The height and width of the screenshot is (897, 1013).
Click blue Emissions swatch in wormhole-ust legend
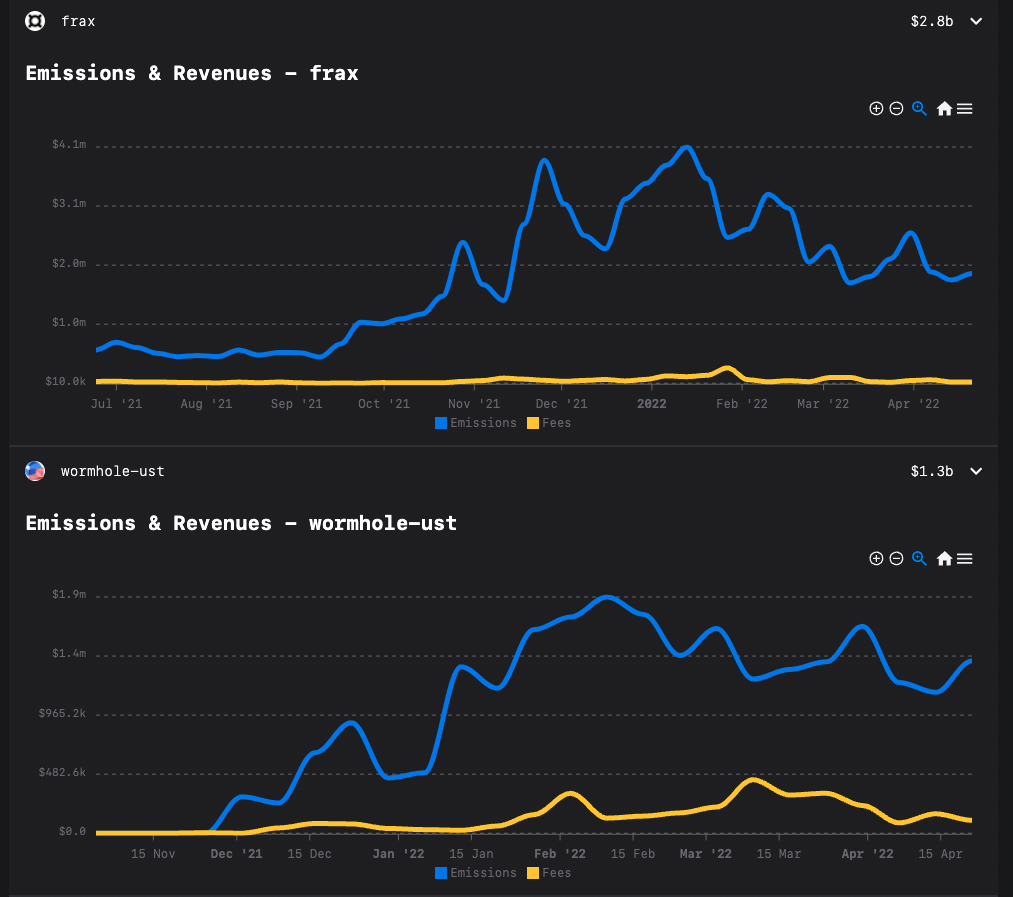point(441,873)
